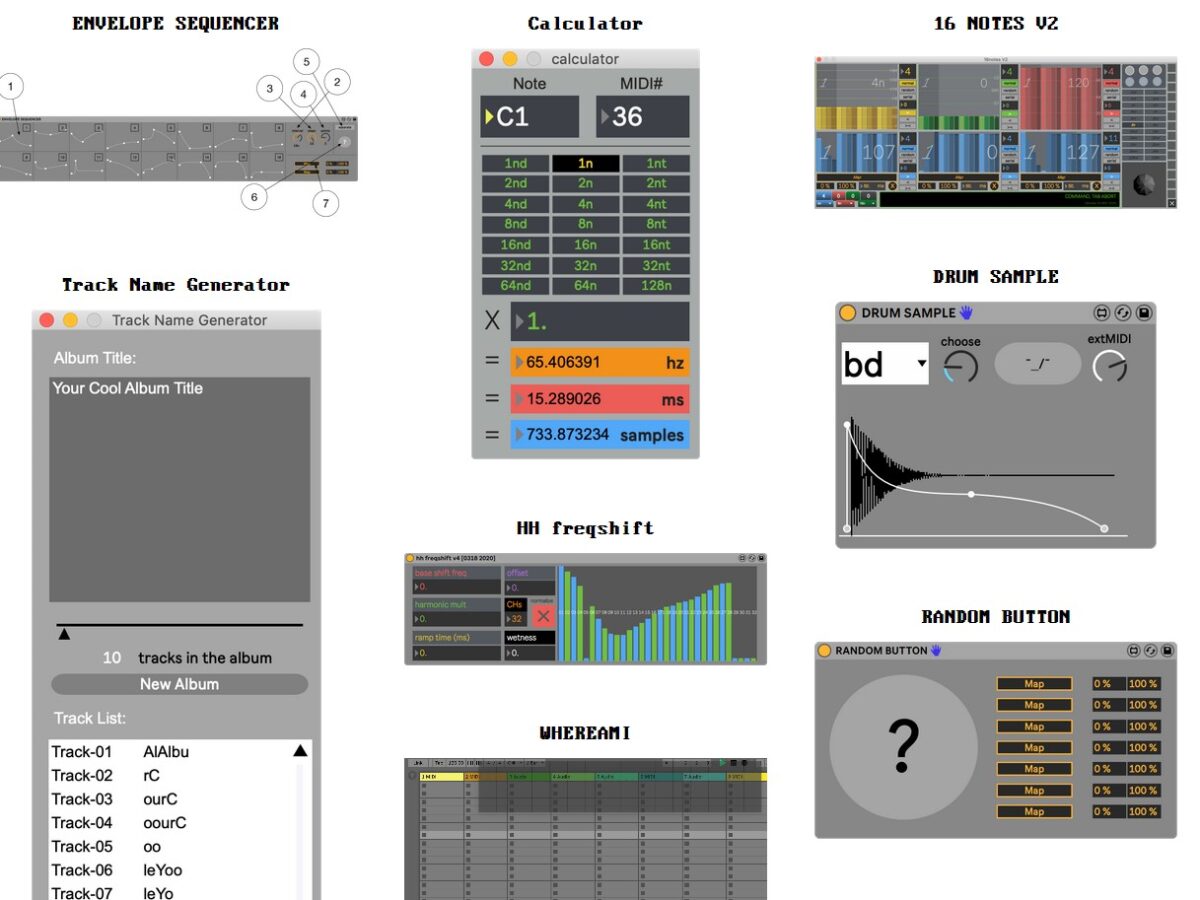
Task: Click the blue 733.873234 samples result box
Action: pos(600,435)
